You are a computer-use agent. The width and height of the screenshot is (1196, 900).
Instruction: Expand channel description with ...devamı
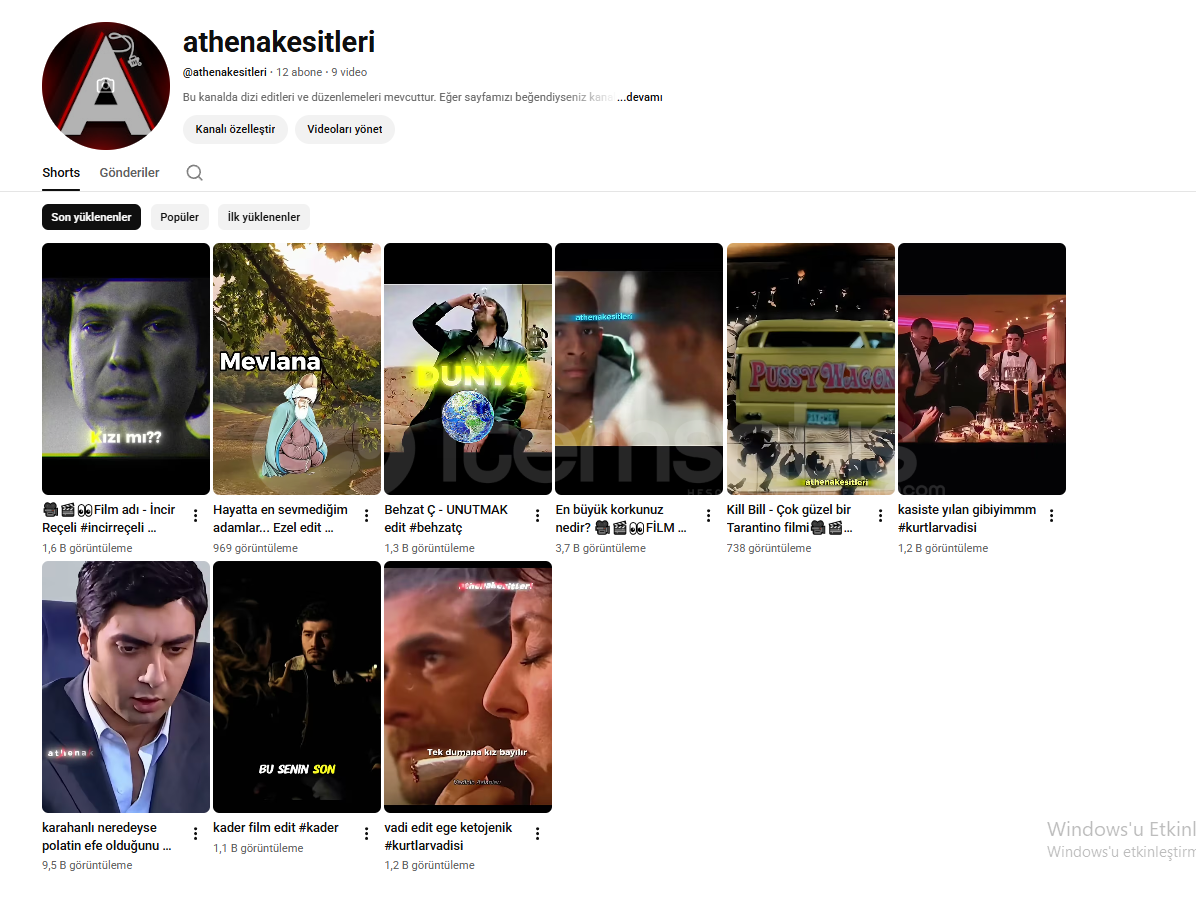pyautogui.click(x=639, y=97)
